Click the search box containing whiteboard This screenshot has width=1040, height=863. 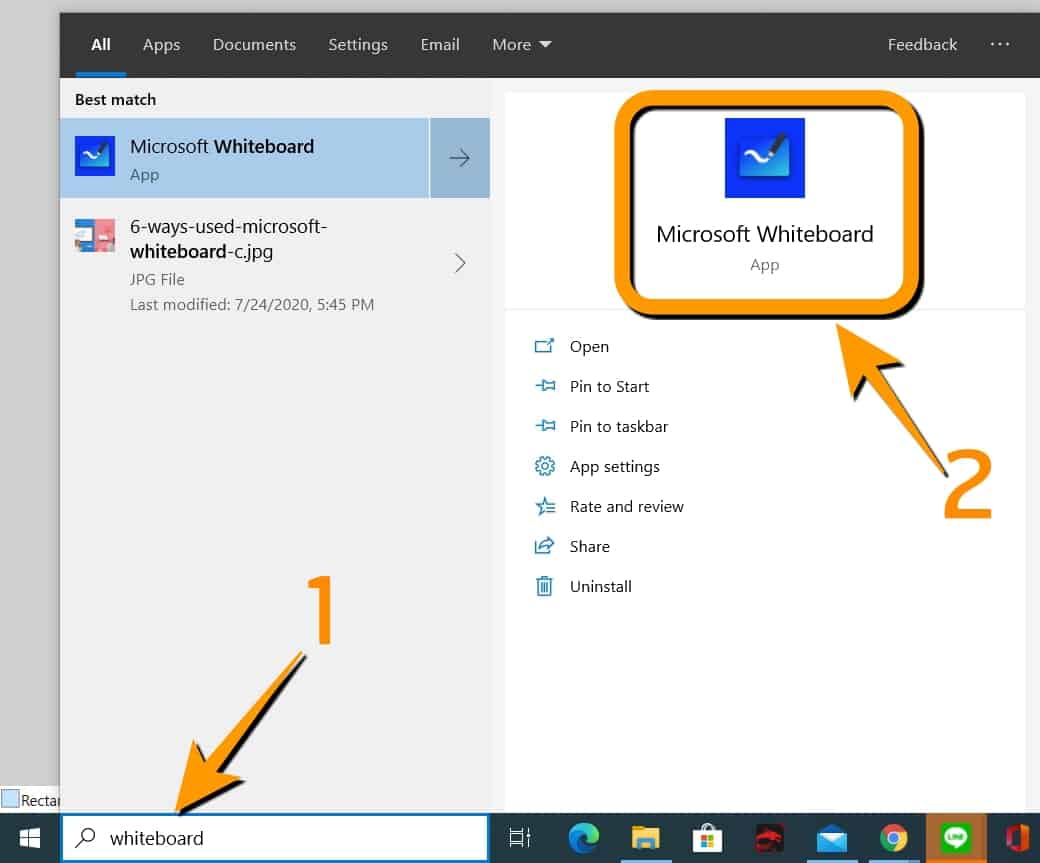click(x=290, y=838)
